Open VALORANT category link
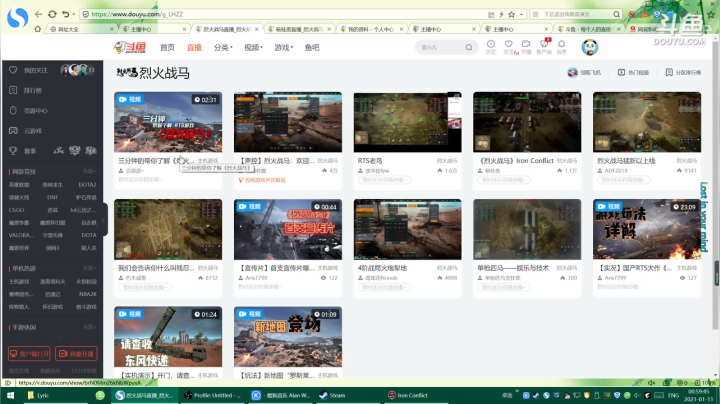The image size is (720, 404). (x=21, y=235)
